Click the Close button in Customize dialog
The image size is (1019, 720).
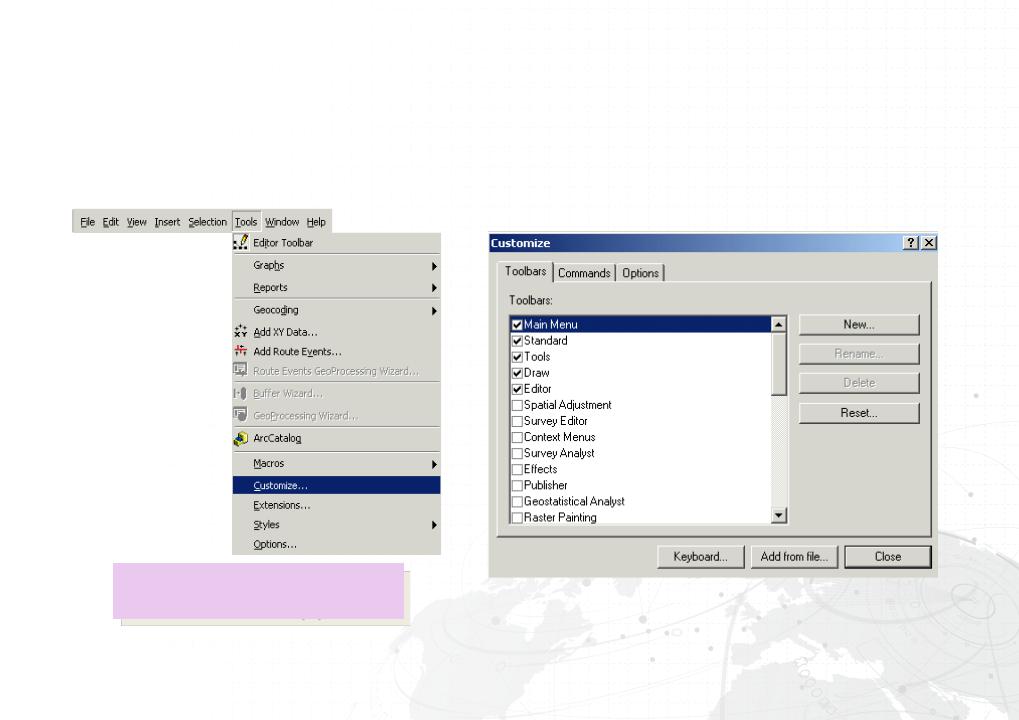point(888,557)
